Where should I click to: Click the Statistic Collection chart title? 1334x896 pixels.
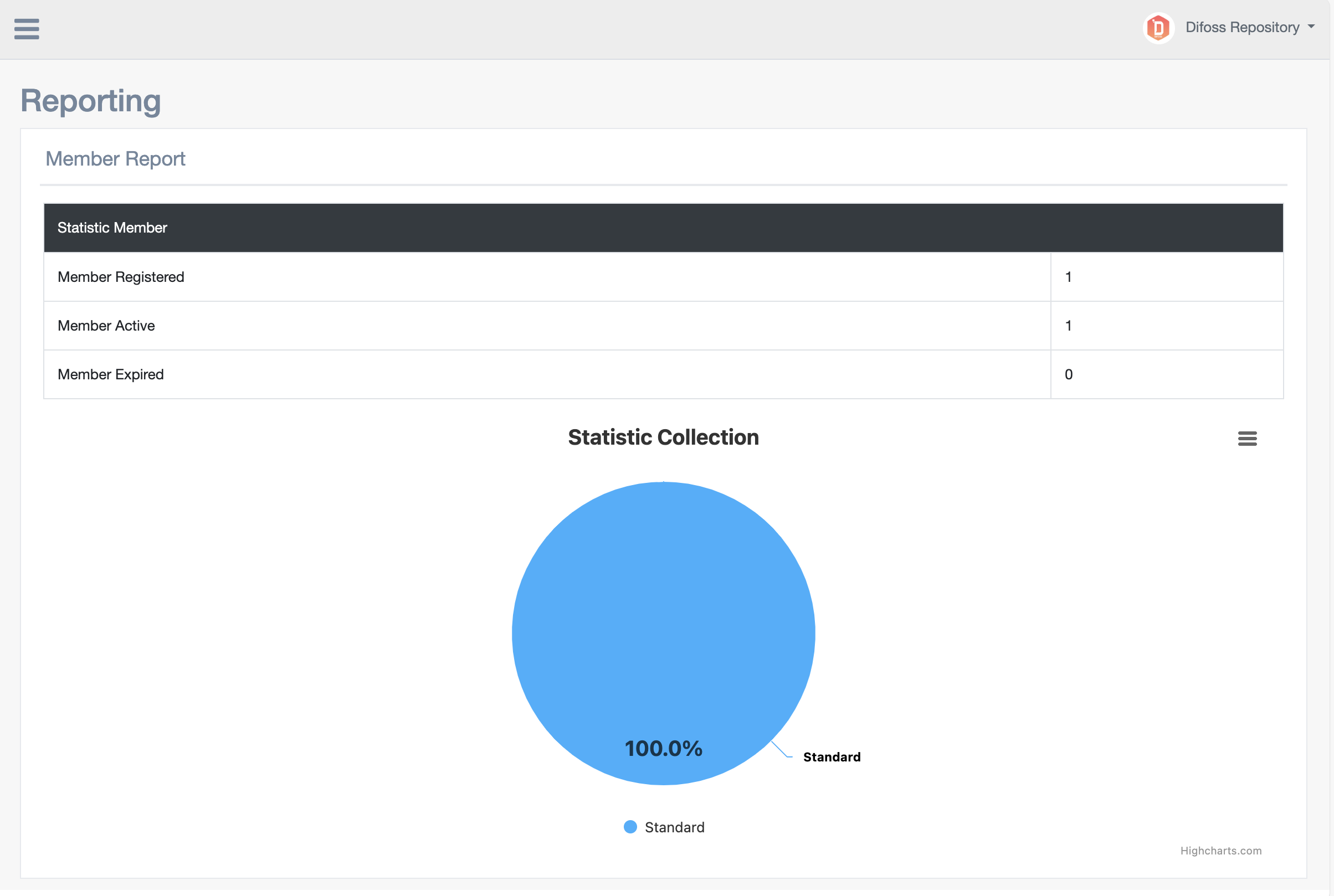(x=663, y=437)
